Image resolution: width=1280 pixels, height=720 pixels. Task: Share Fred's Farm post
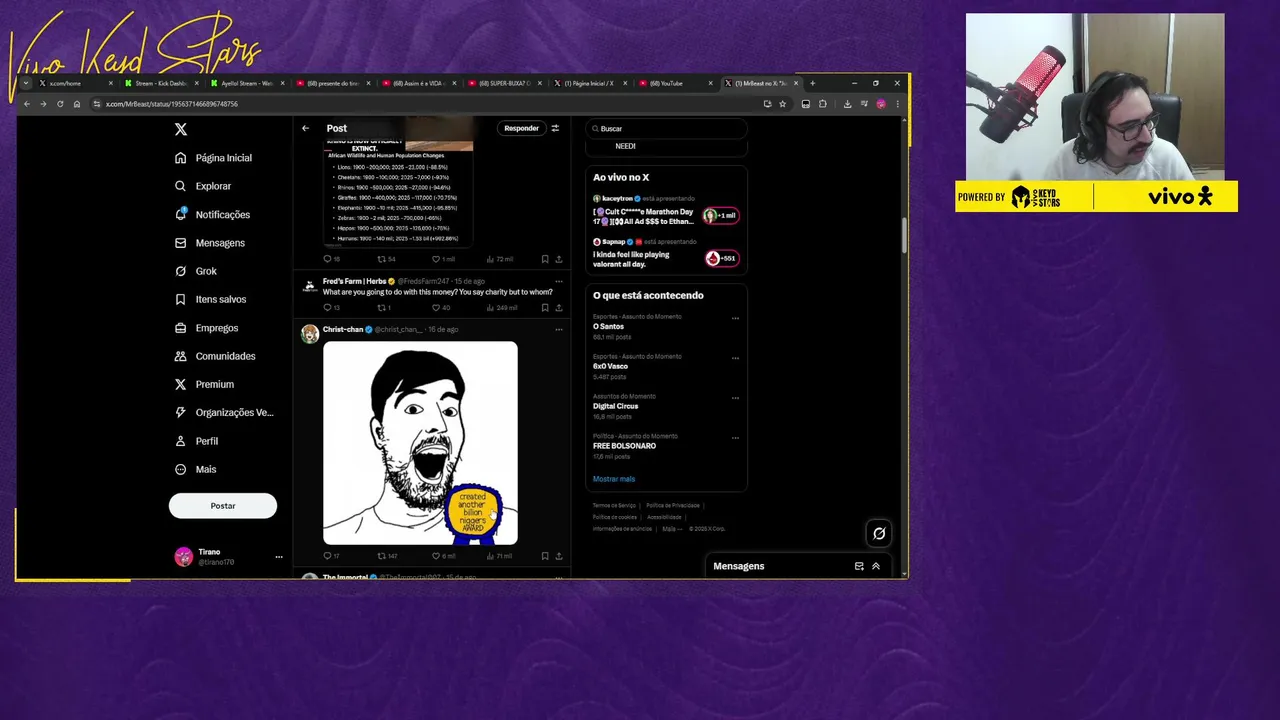tap(559, 308)
